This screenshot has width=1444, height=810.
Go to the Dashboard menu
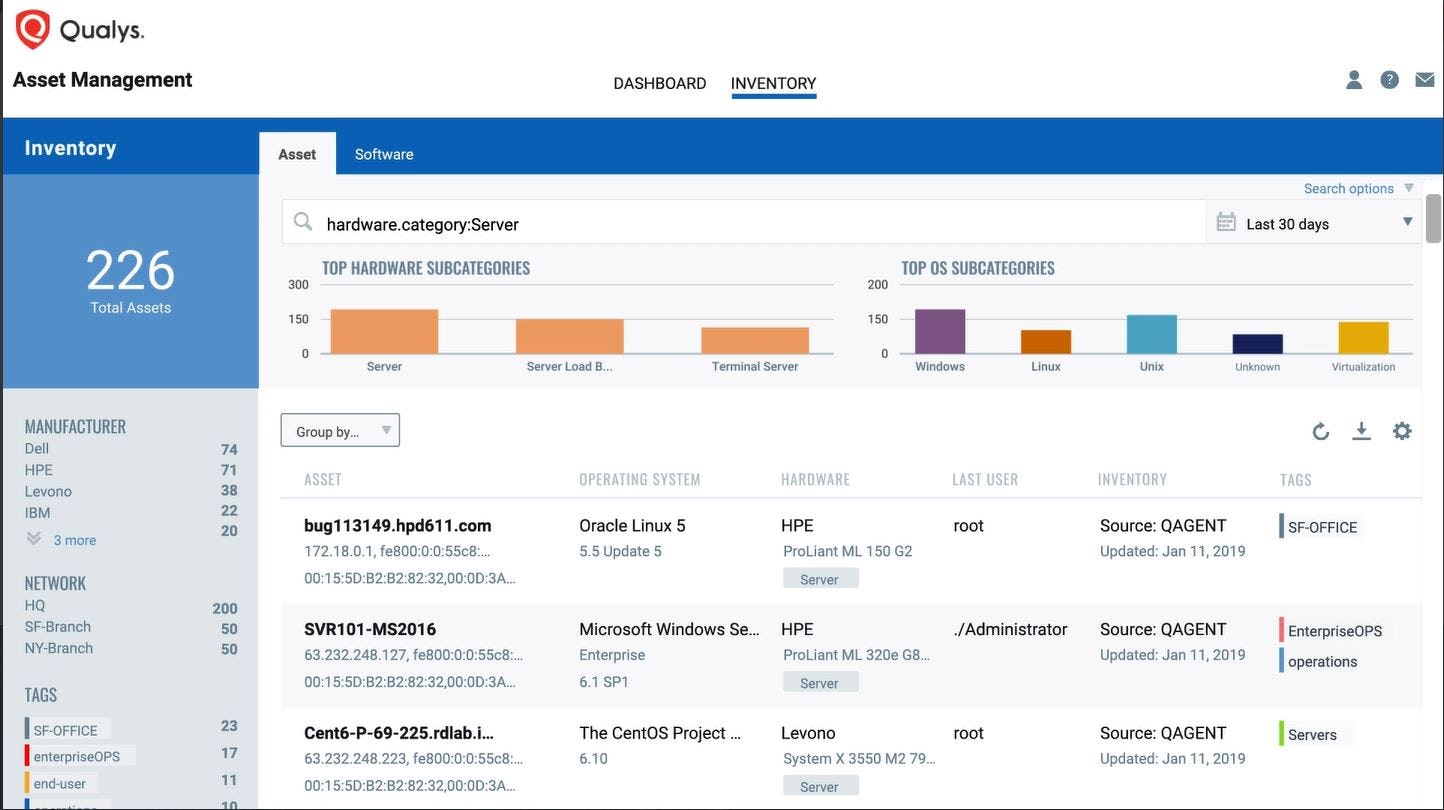click(660, 84)
